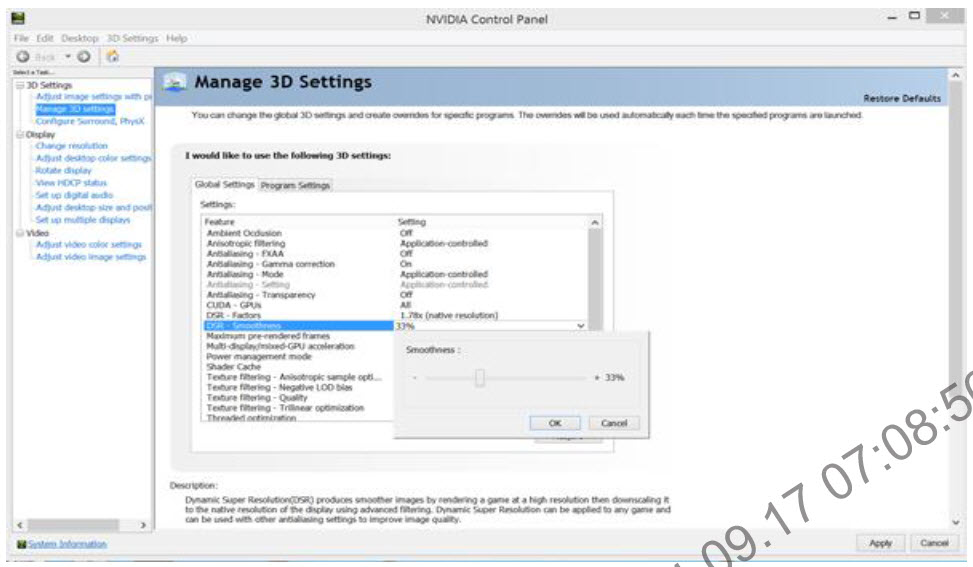
Task: Click the task tree scroll-left arrow
Action: [x=20, y=525]
